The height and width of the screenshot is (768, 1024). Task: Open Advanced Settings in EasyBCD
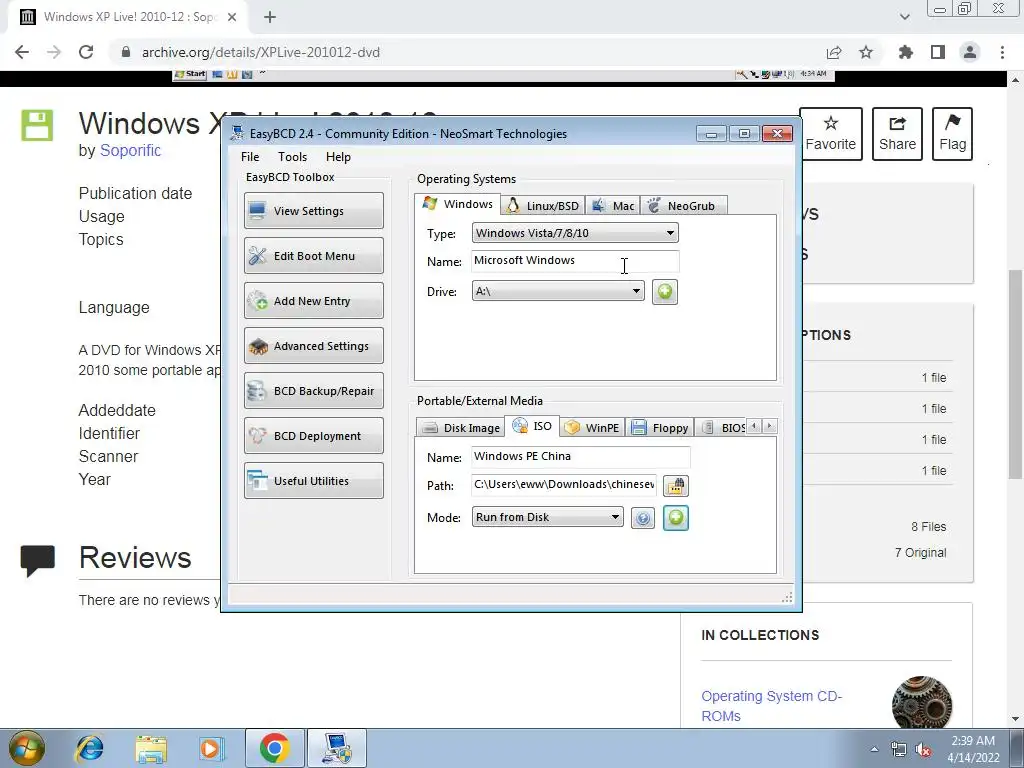(x=313, y=345)
